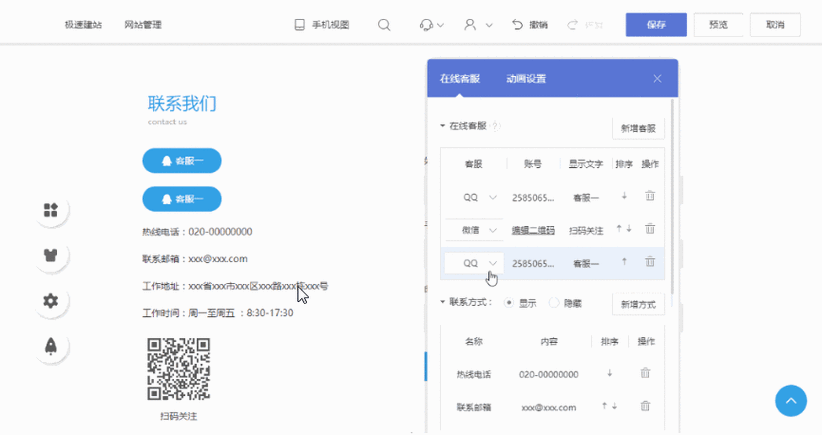This screenshot has width=822, height=435.
Task: Edit the 2585065 account in highlighted row
Action: pyautogui.click(x=533, y=263)
